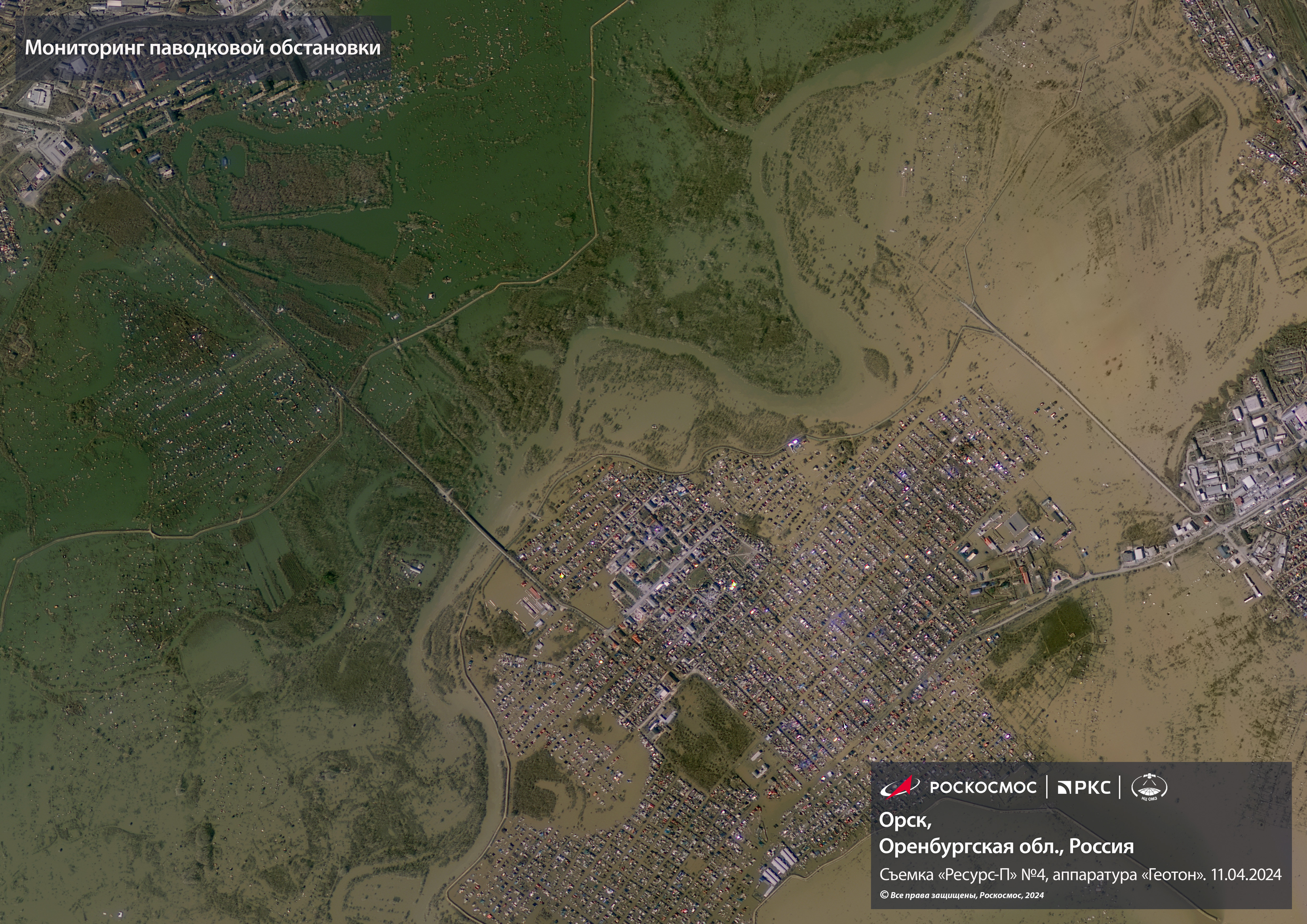Click the title 'Мониторинг паводковой обстановки'
This screenshot has height=924, width=1307.
(x=203, y=47)
